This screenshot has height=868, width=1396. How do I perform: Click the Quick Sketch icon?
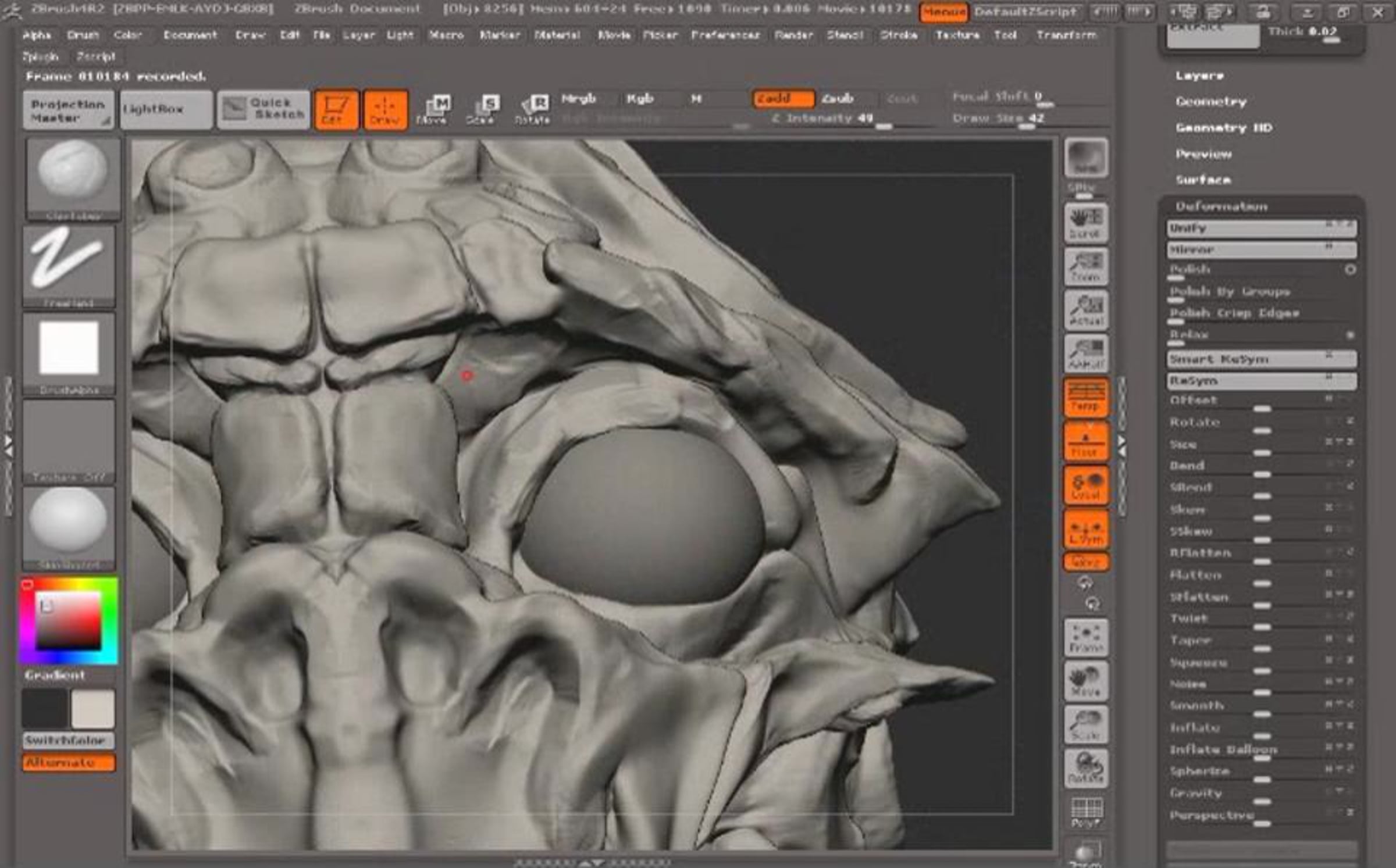263,109
